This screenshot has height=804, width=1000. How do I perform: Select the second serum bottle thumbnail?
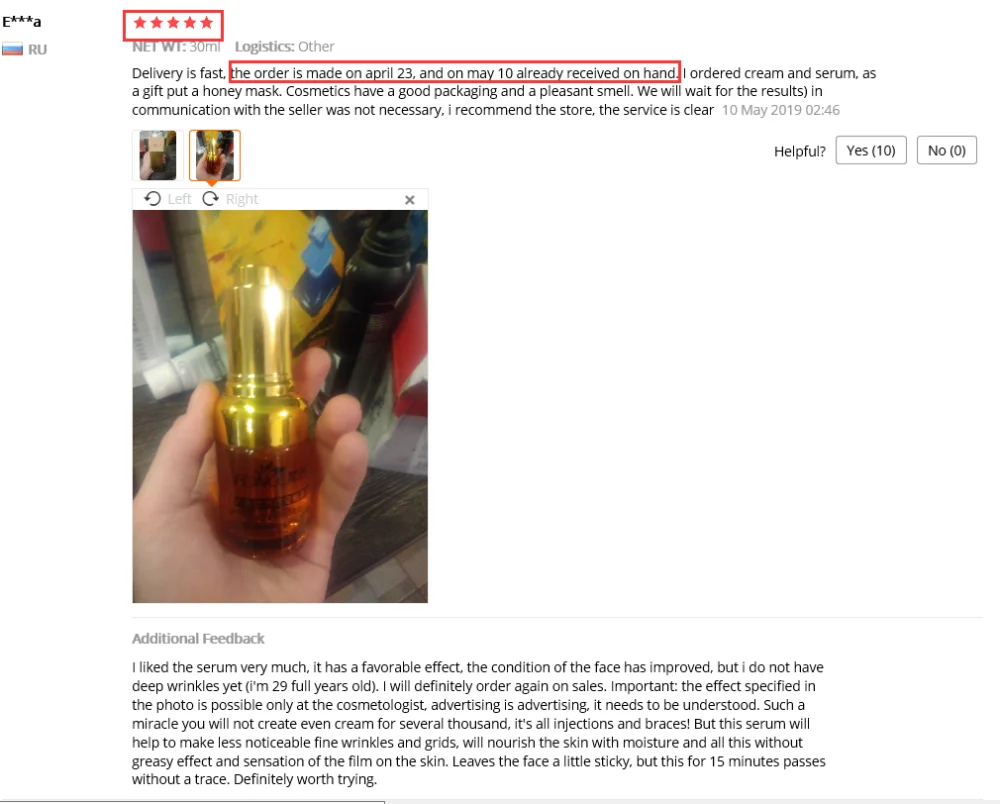click(215, 155)
